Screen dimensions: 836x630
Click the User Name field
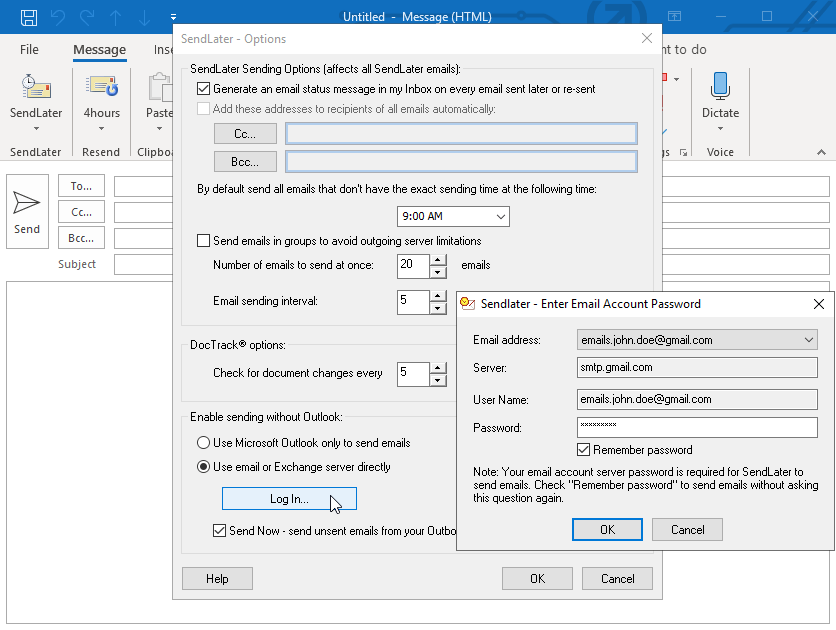[697, 399]
